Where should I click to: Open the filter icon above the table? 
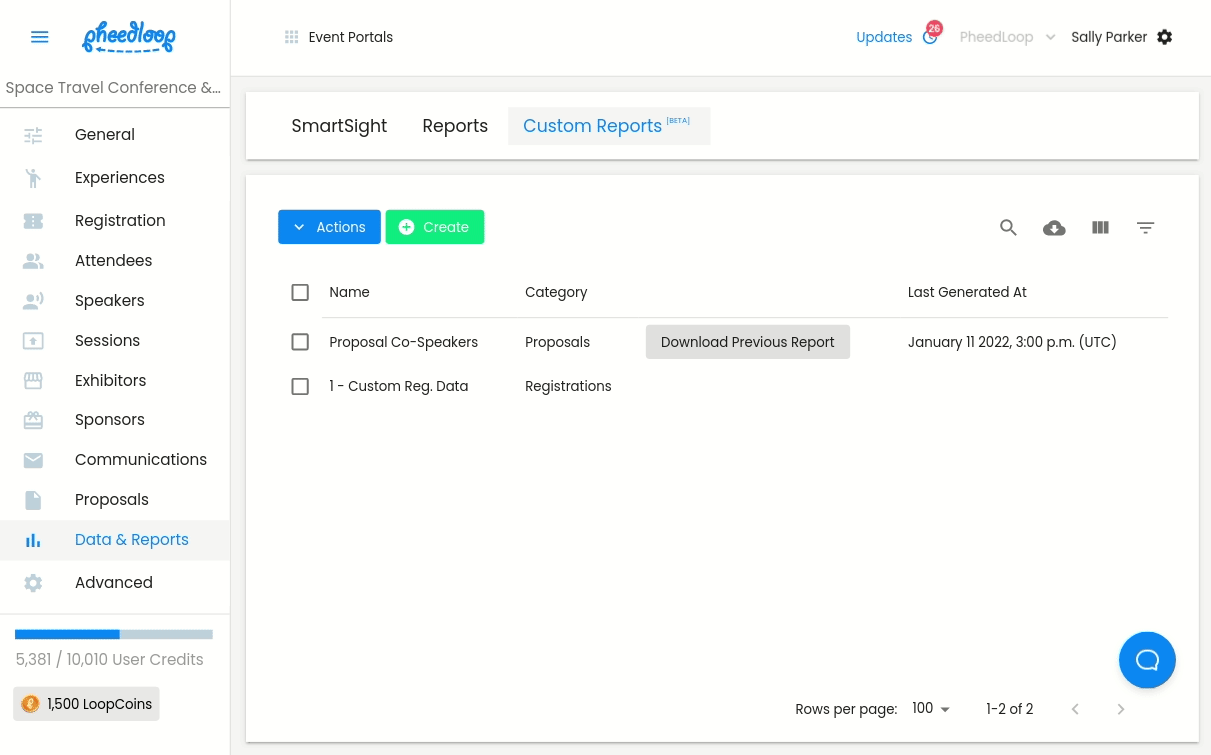tap(1146, 227)
